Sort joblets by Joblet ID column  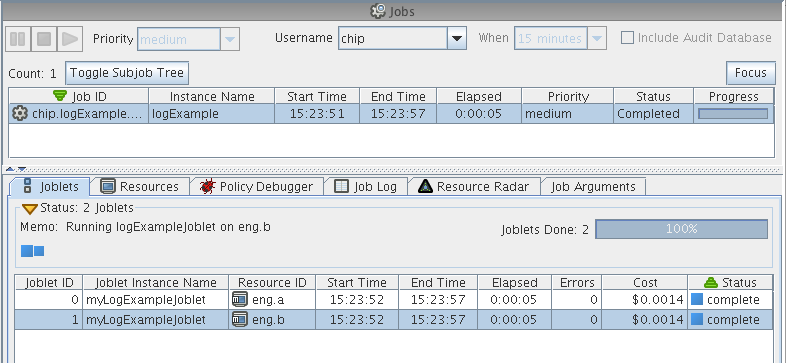[49, 282]
